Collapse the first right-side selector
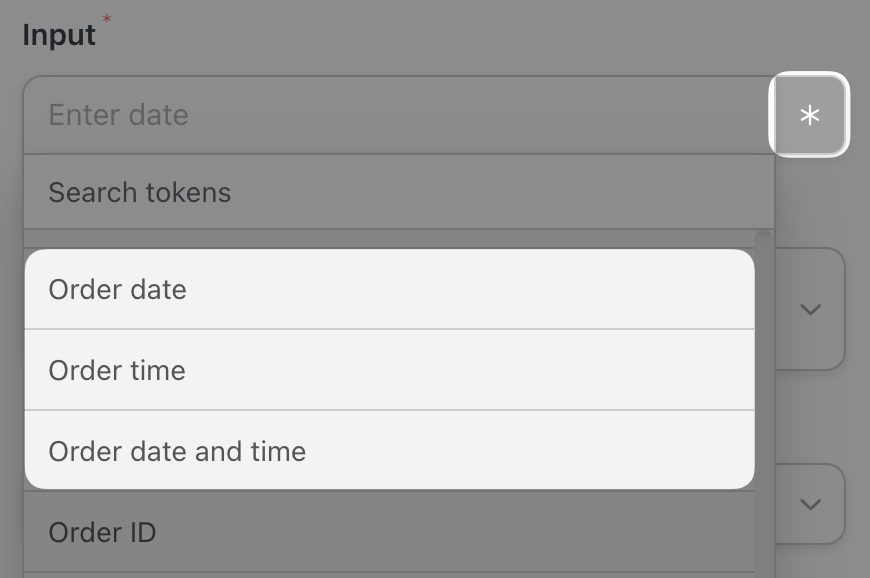 click(810, 309)
